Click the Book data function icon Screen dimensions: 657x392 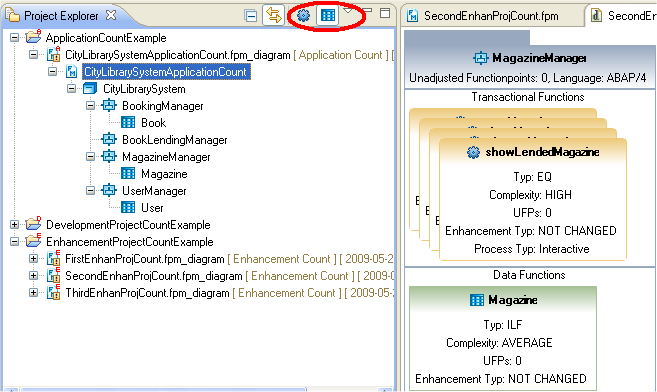click(x=128, y=123)
